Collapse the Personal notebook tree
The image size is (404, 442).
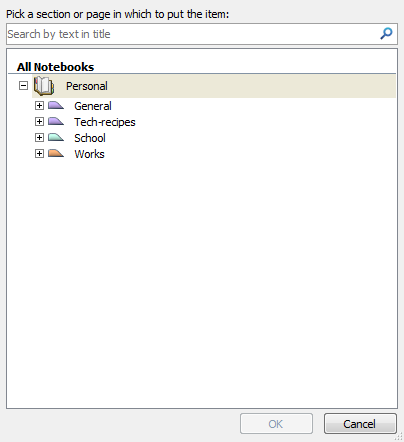23,86
